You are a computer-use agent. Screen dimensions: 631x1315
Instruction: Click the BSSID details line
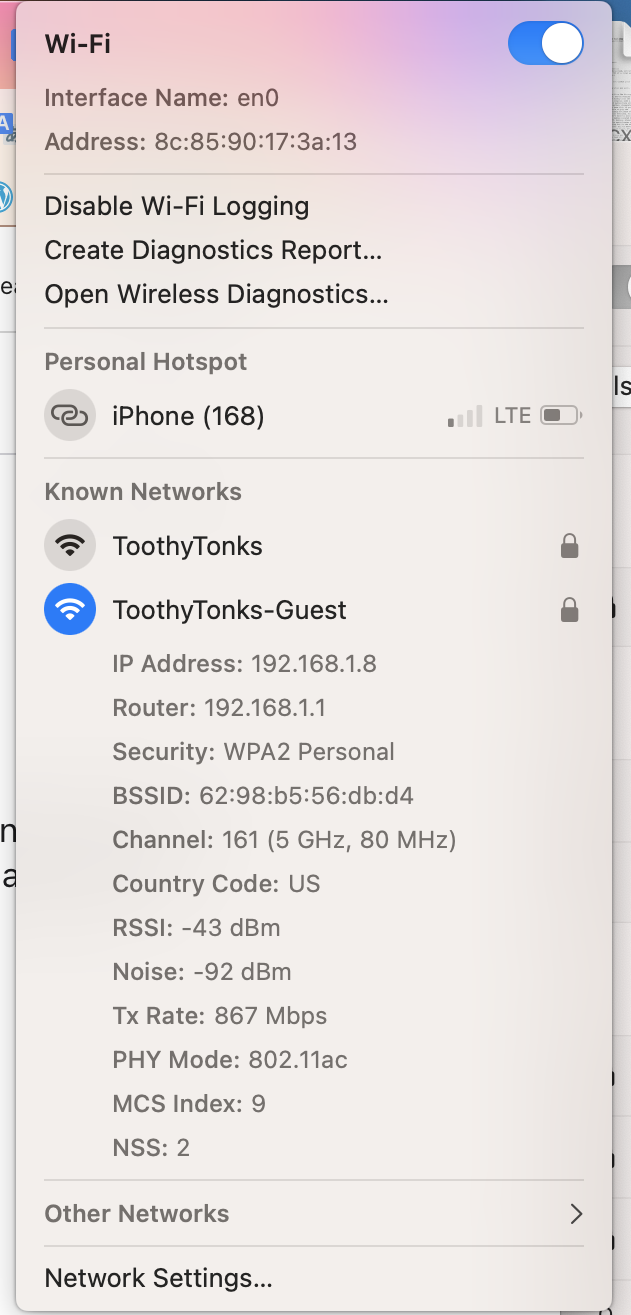tap(263, 796)
